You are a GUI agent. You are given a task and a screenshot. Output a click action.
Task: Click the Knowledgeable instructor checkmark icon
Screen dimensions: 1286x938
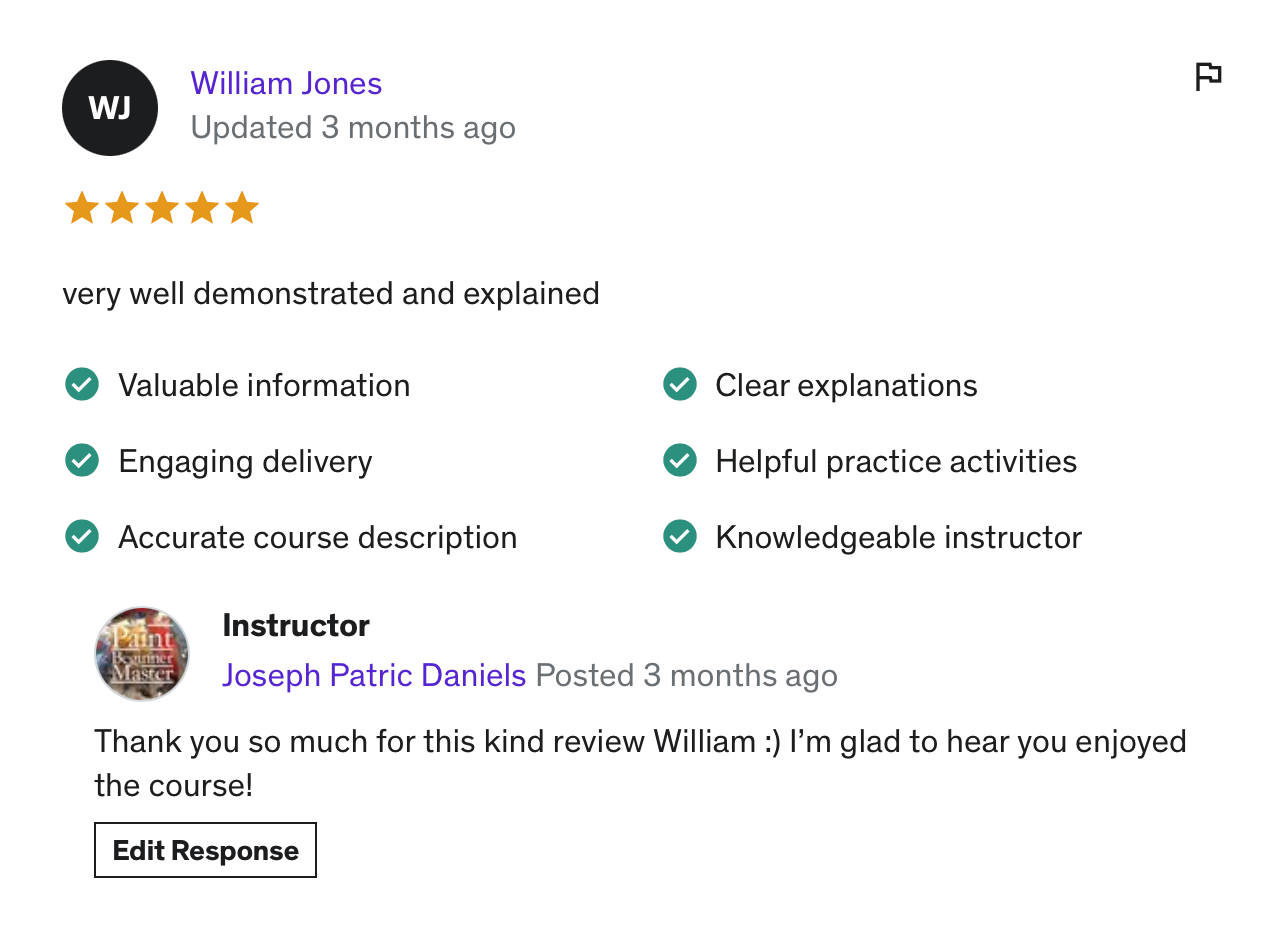point(680,536)
